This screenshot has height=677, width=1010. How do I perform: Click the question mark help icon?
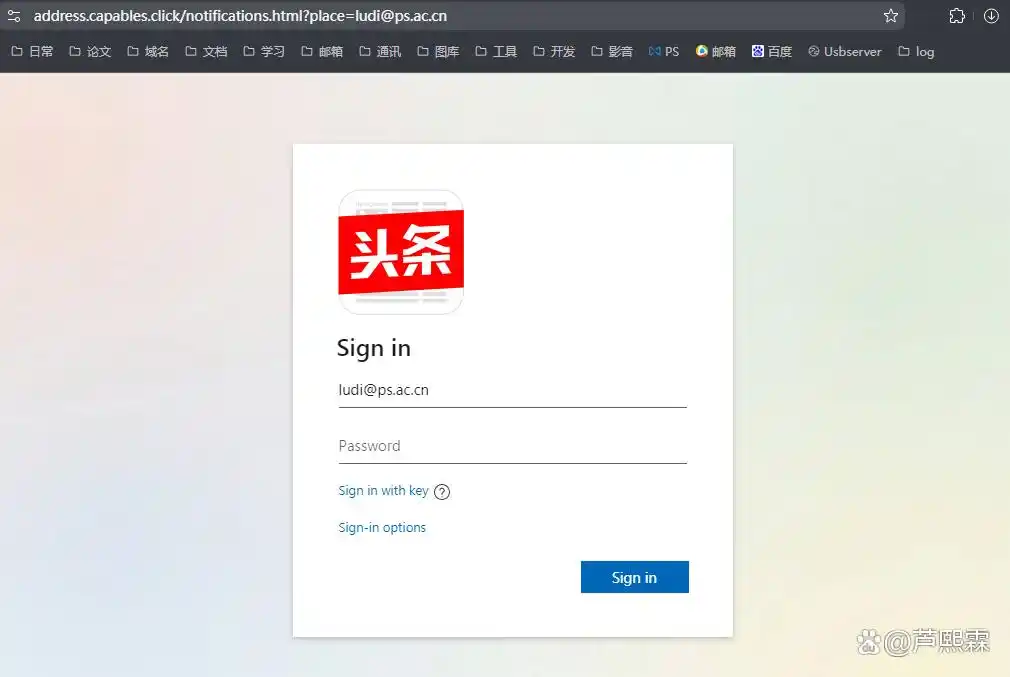442,492
